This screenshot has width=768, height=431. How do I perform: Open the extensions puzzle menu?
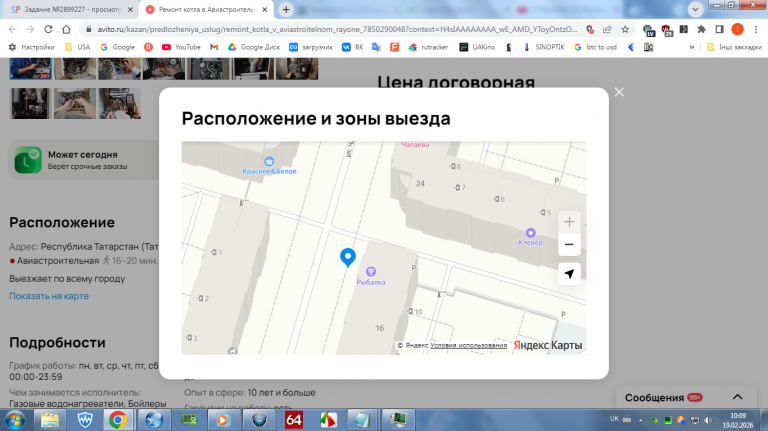[701, 29]
